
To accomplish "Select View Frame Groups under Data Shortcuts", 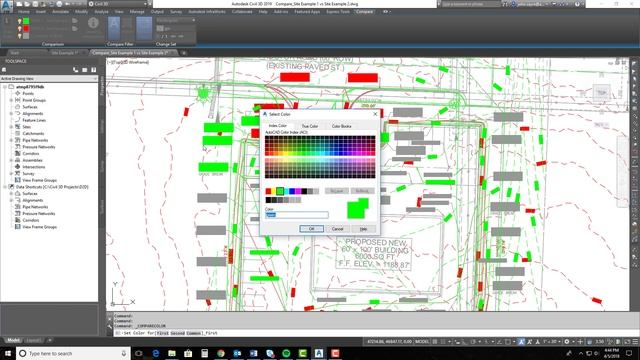I will coord(39,227).
